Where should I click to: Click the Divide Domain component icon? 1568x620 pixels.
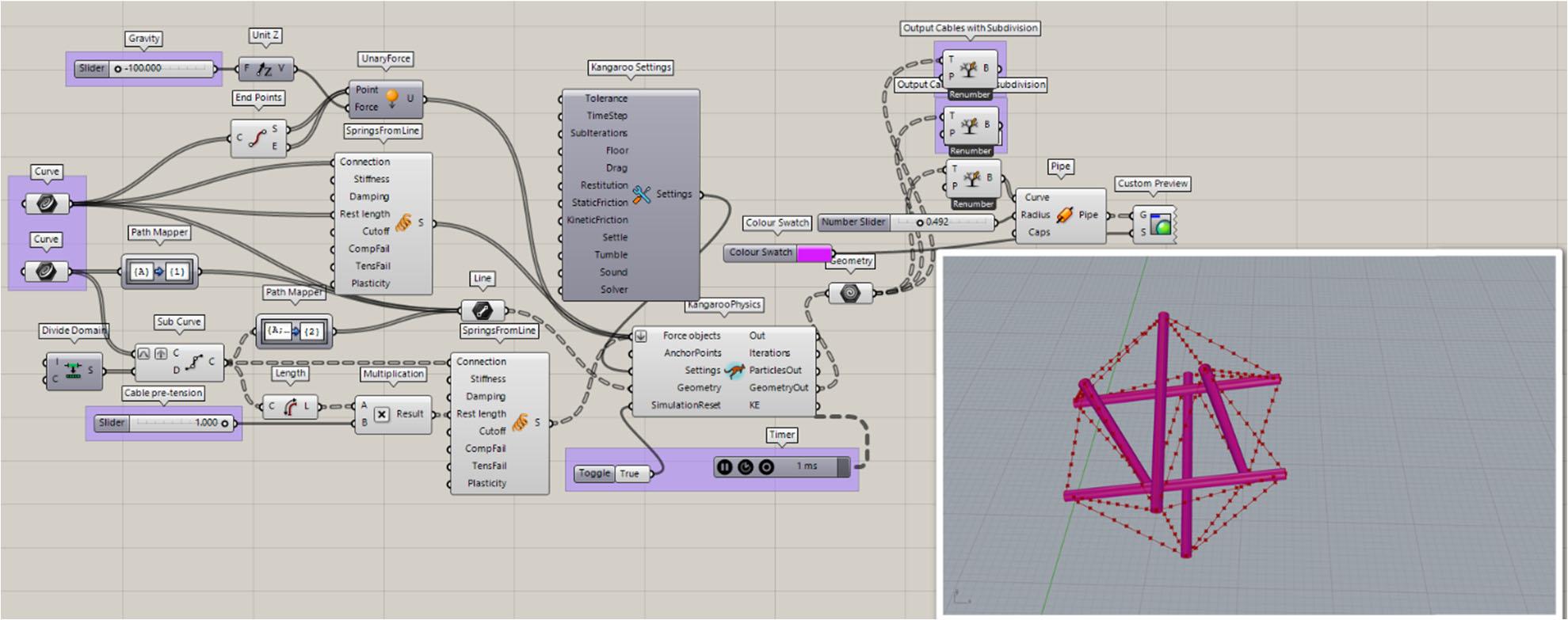(73, 370)
